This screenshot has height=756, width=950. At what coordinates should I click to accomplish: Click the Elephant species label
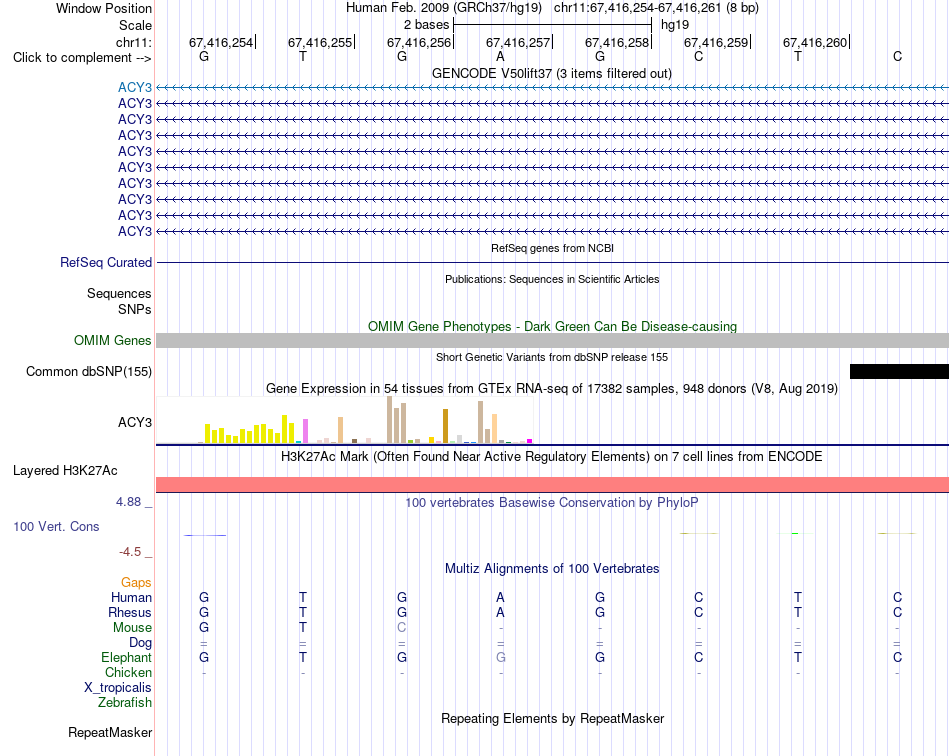tap(126, 657)
